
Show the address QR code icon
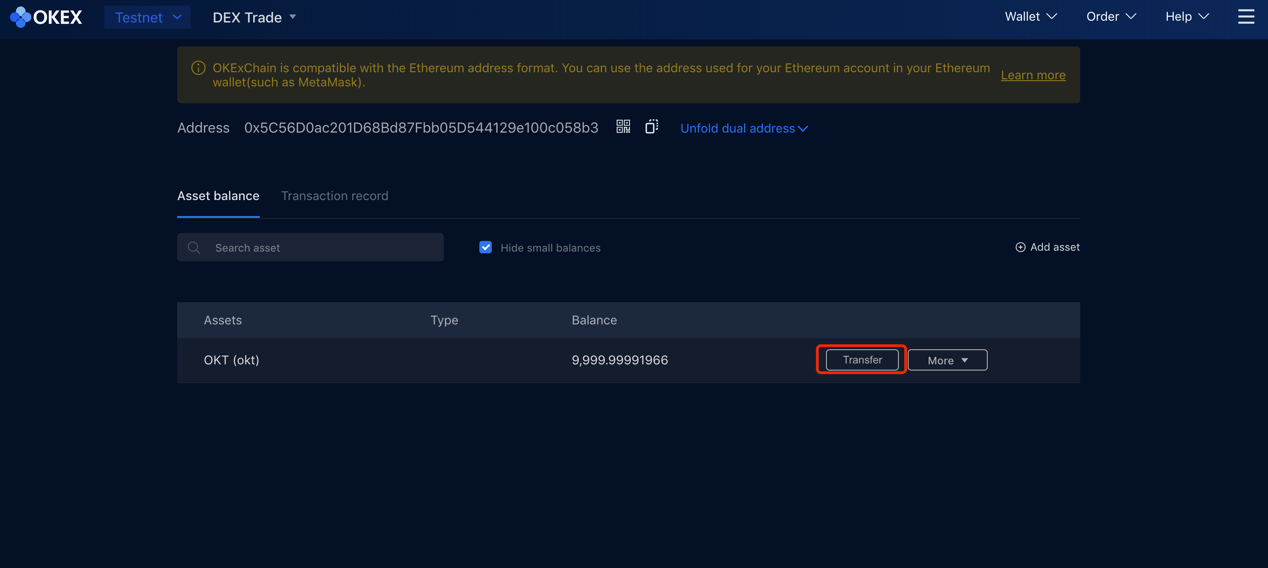pyautogui.click(x=623, y=127)
